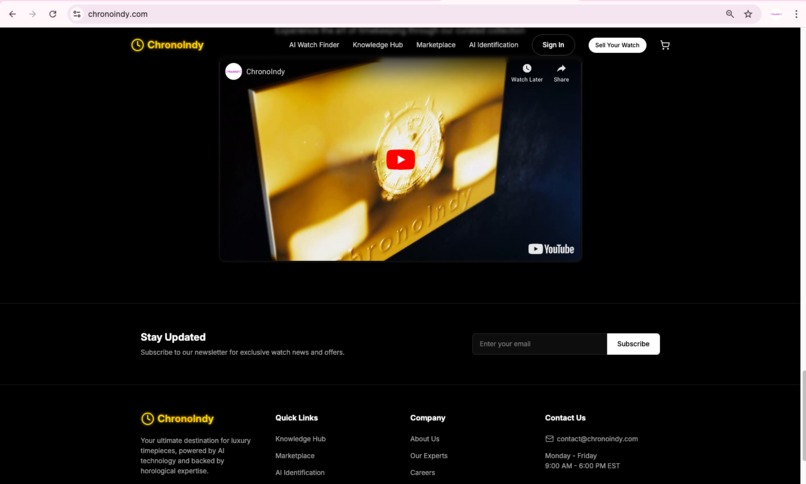
Task: Open AI Identification in the header menu
Action: (x=493, y=45)
